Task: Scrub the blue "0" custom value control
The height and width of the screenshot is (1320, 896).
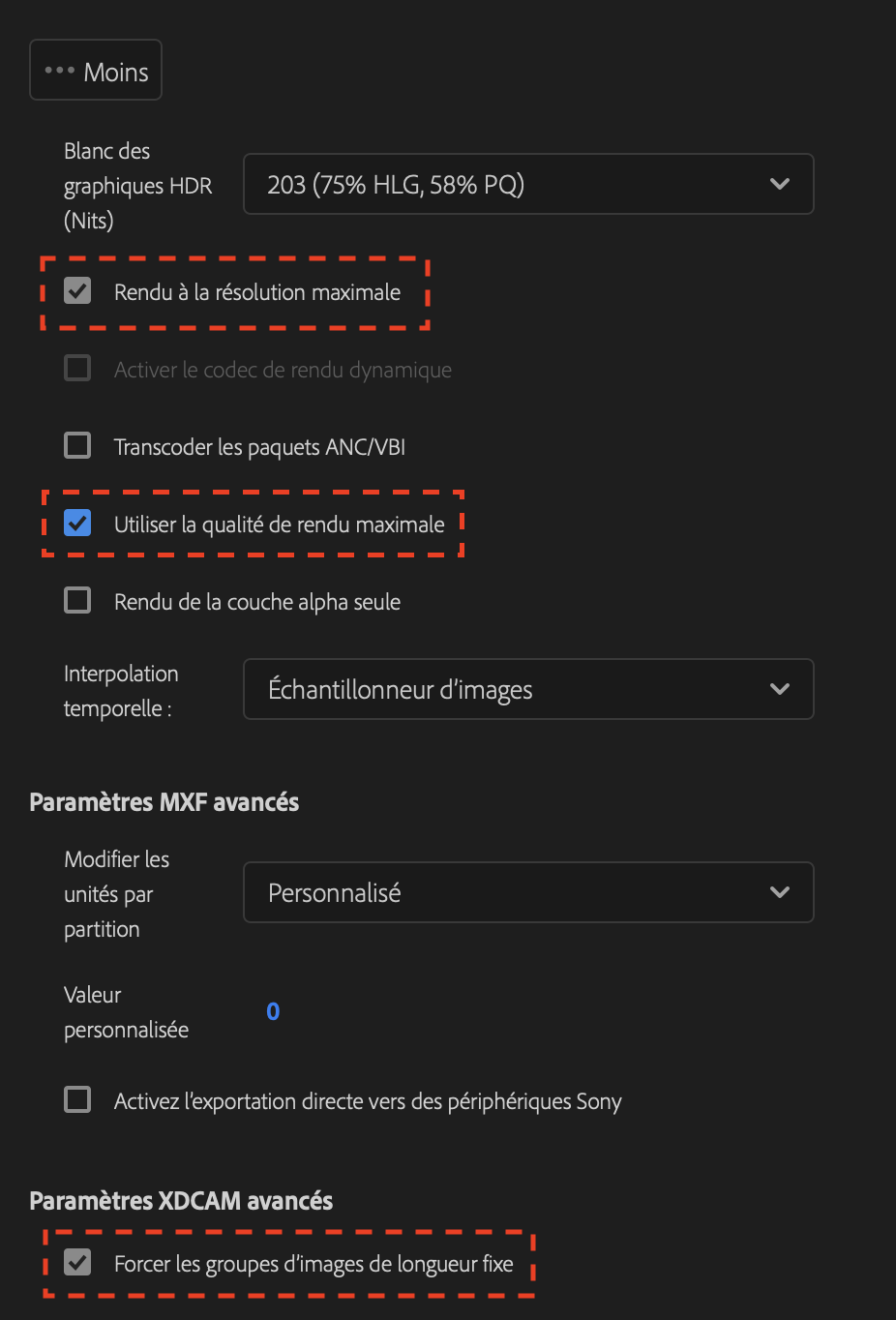Action: coord(272,1010)
